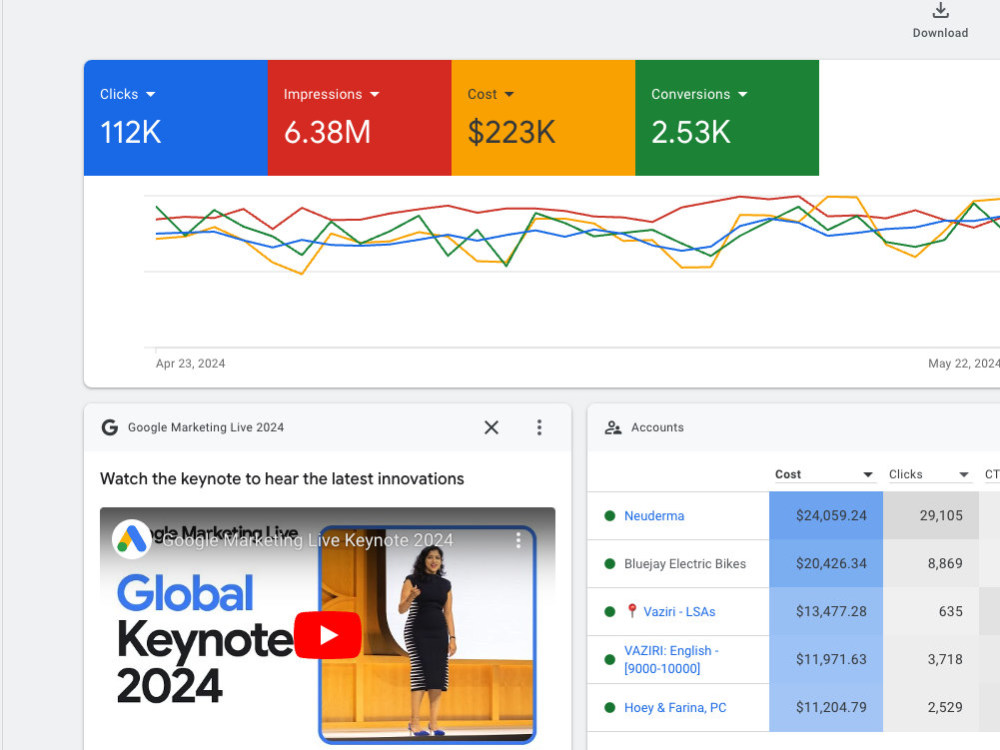Click the $11,204.79 cost cell
Image resolution: width=1000 pixels, height=750 pixels.
click(826, 707)
